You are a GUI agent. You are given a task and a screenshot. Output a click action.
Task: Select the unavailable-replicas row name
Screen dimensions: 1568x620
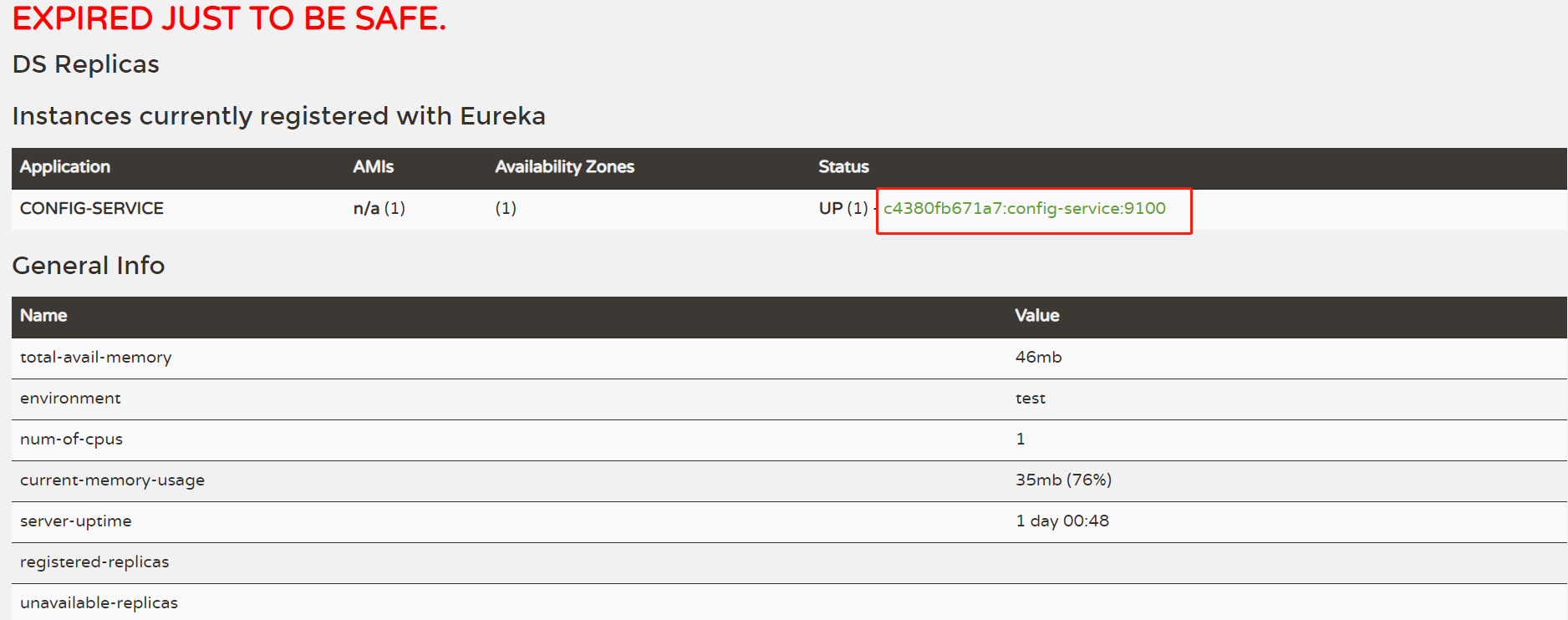coord(99,603)
